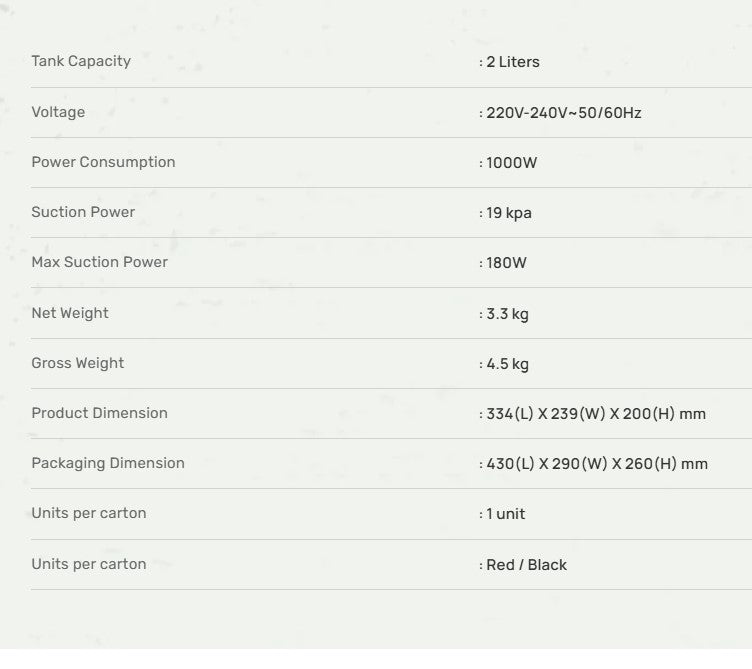This screenshot has height=669, width=752.
Task: Select the "Red / Black" color value
Action: [526, 565]
